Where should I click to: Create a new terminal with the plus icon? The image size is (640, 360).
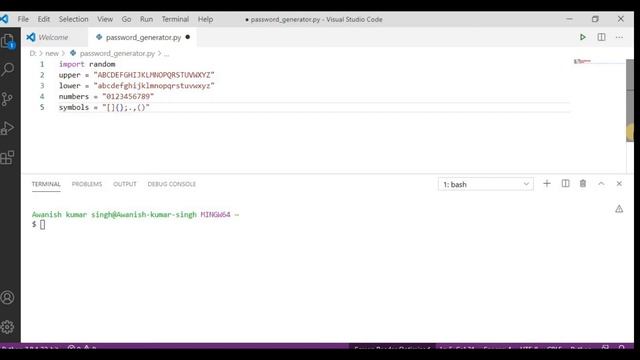click(547, 184)
